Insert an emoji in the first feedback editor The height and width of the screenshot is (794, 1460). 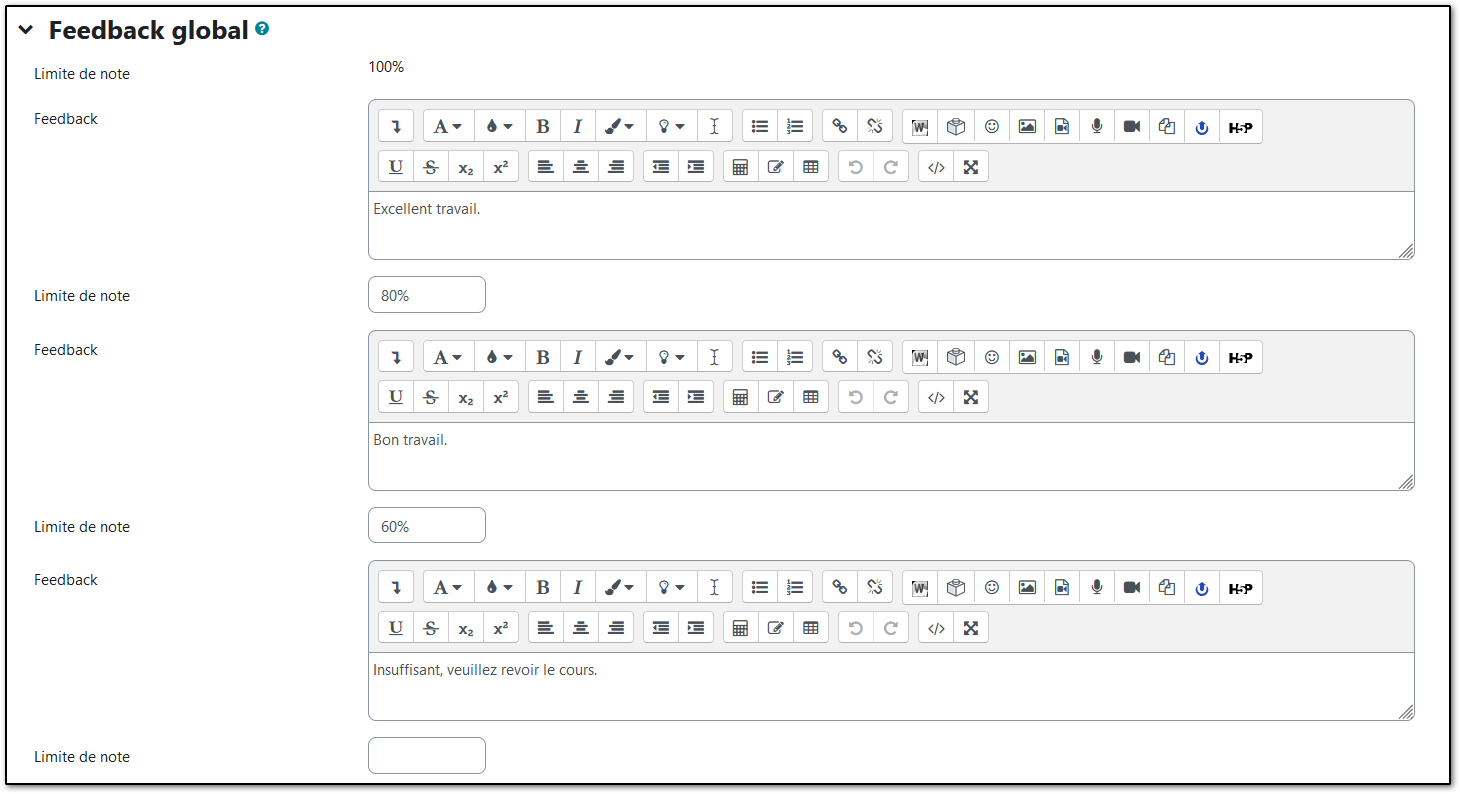click(x=991, y=126)
